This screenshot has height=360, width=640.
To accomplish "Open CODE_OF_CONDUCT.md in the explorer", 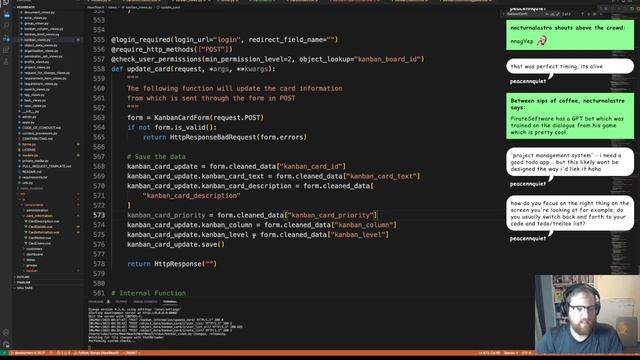I will pos(41,128).
